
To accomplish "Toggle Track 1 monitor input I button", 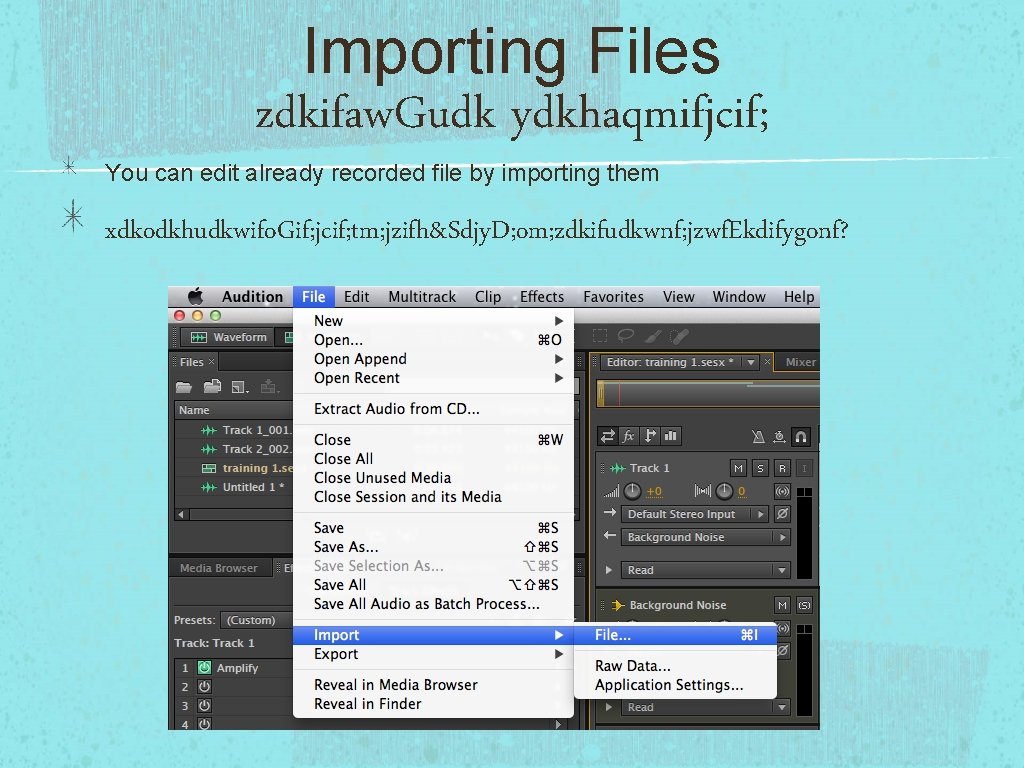I will 804,468.
